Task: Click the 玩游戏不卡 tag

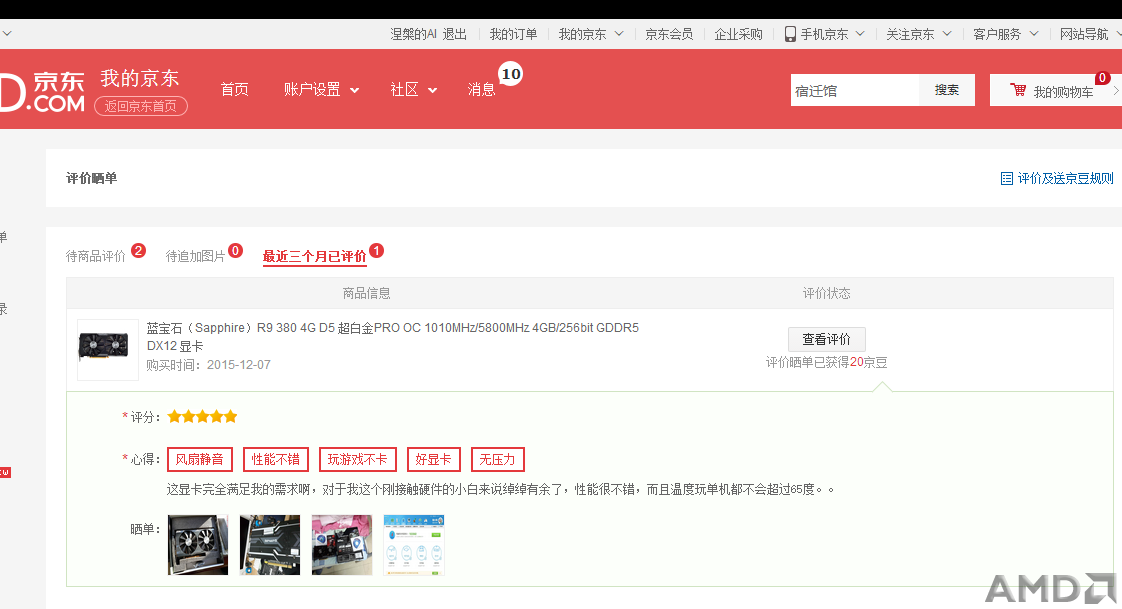Action: (358, 459)
